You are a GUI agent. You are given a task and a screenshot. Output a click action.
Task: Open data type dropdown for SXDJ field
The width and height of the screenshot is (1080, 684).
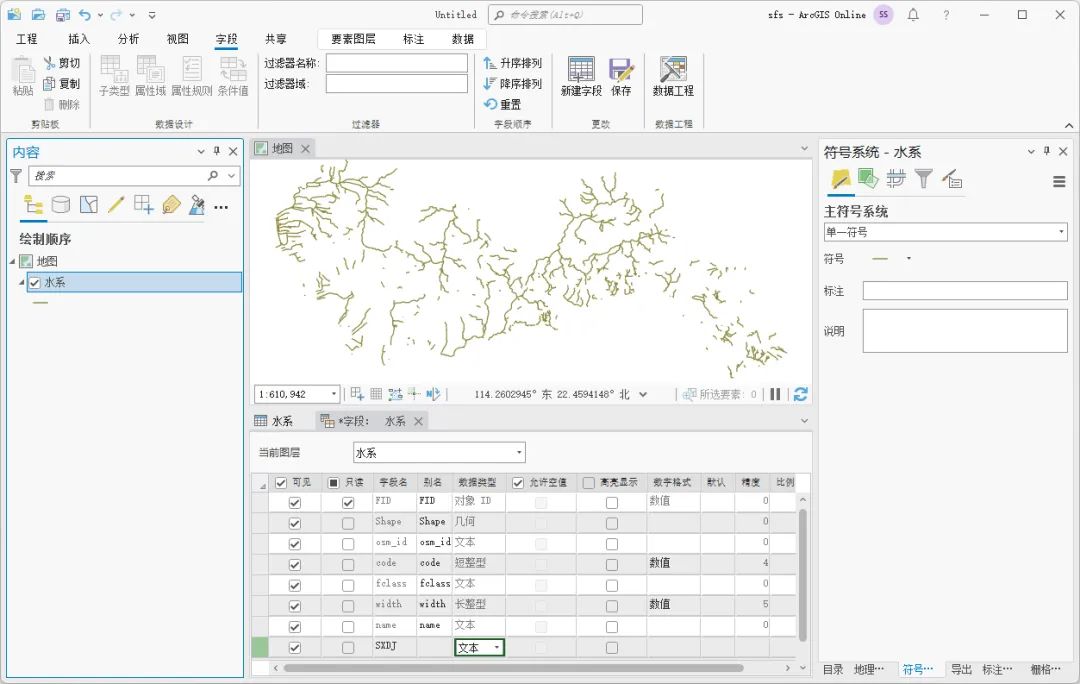coord(497,647)
